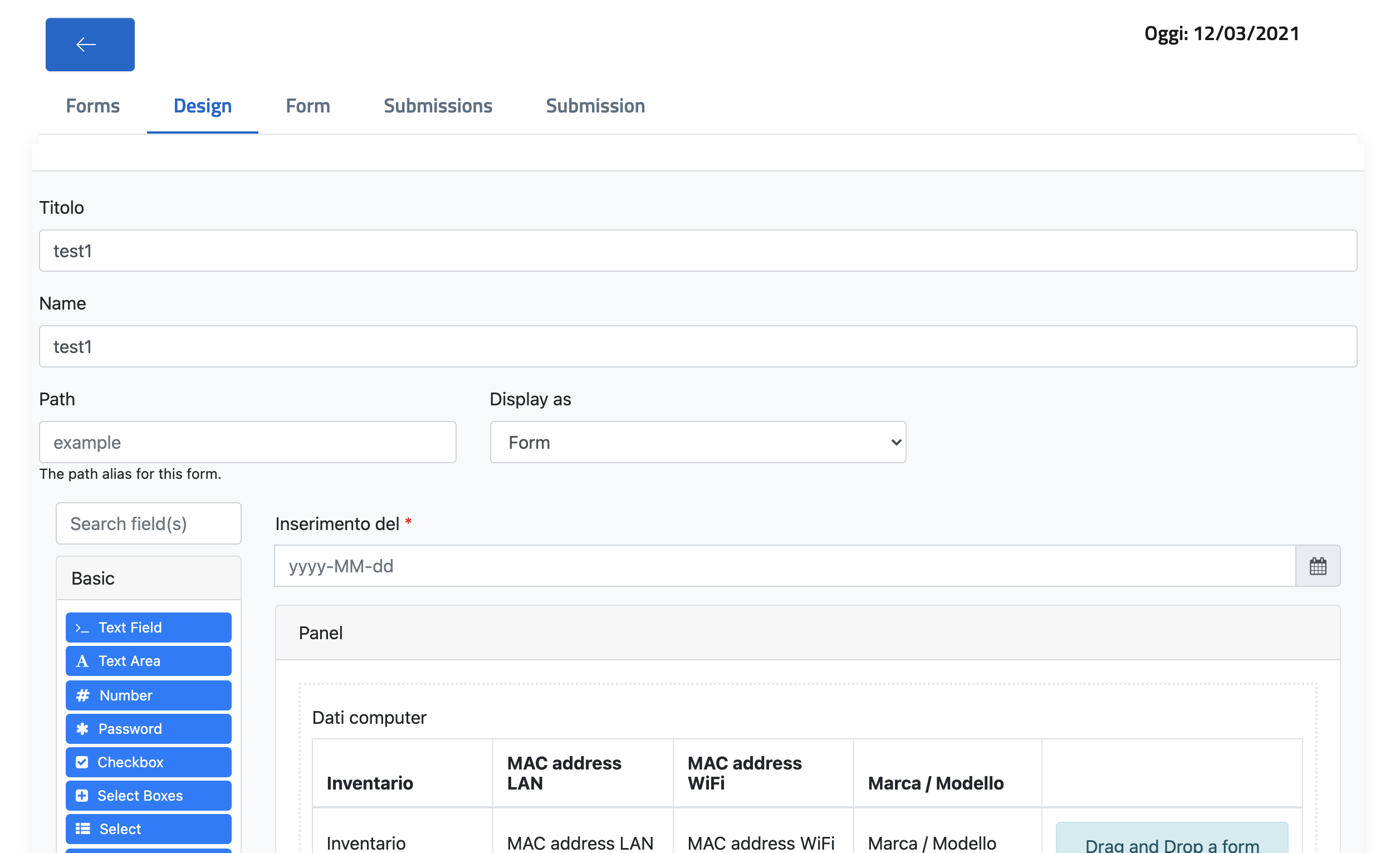Screen dimensions: 1400x853
Task: Collapse the Panel header
Action: [320, 633]
